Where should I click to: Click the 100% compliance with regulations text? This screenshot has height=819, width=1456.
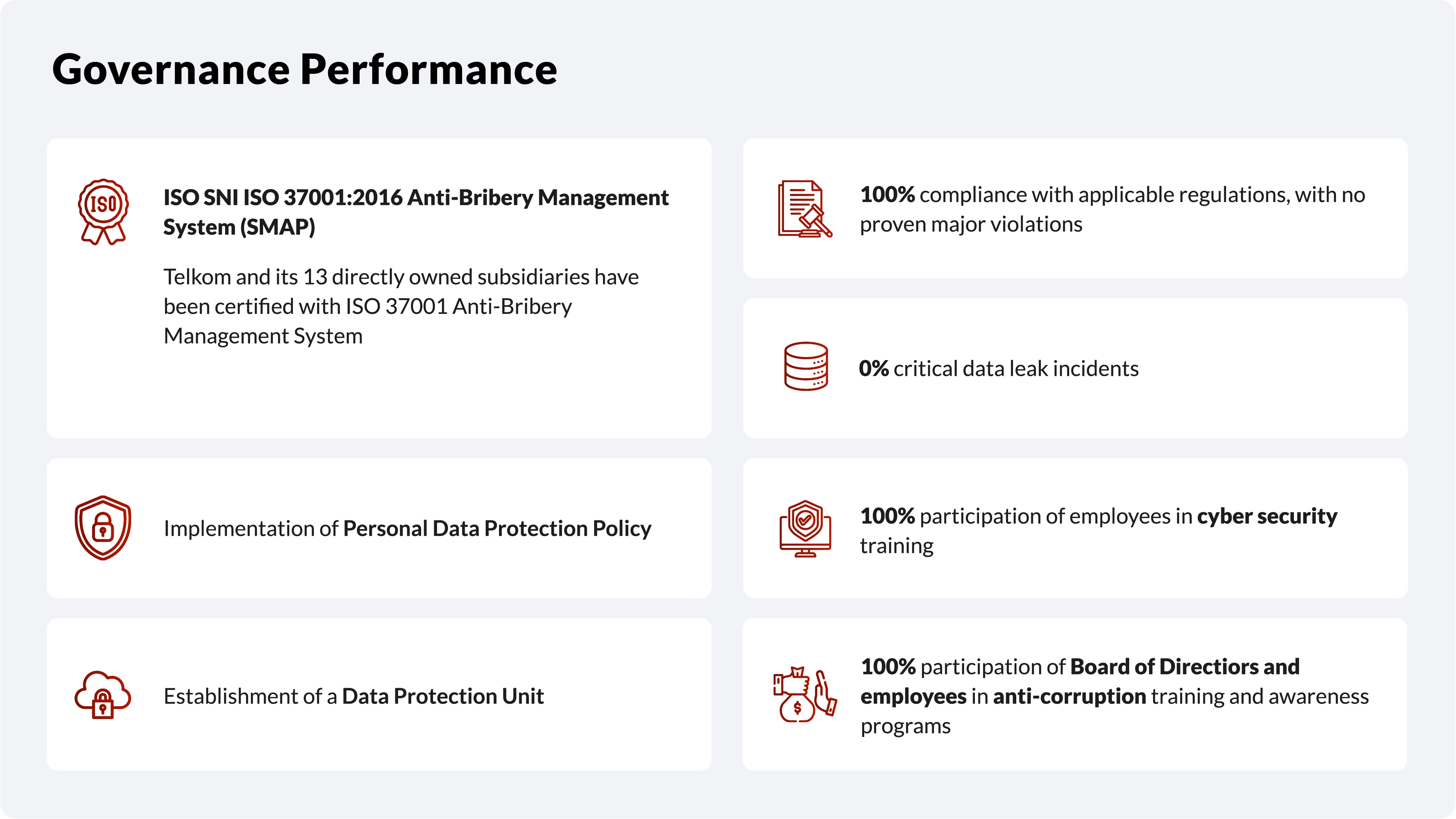coord(1112,209)
